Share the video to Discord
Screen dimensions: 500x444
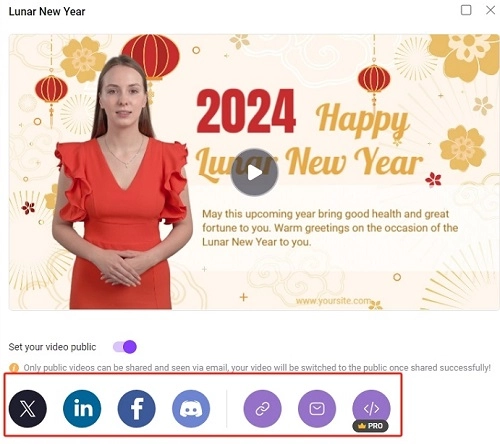(191, 408)
